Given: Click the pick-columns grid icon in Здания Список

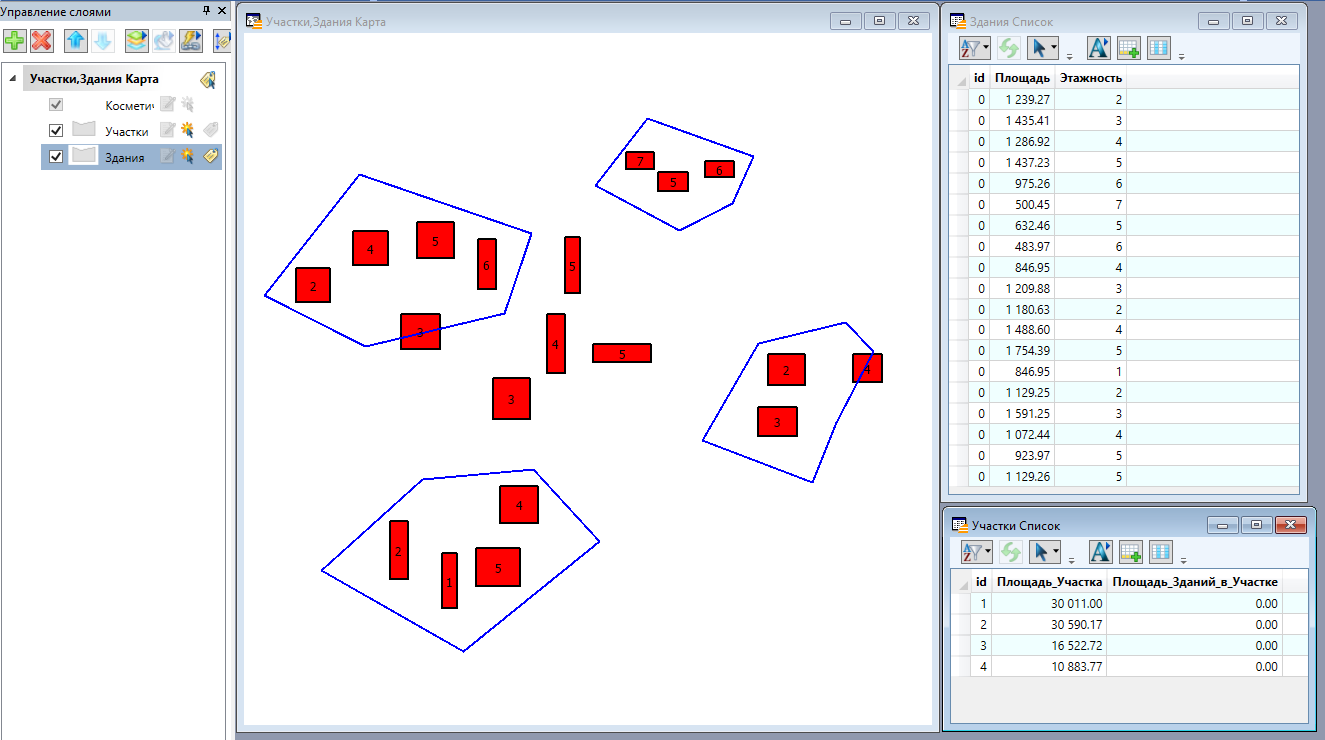Looking at the screenshot, I should pos(1159,48).
